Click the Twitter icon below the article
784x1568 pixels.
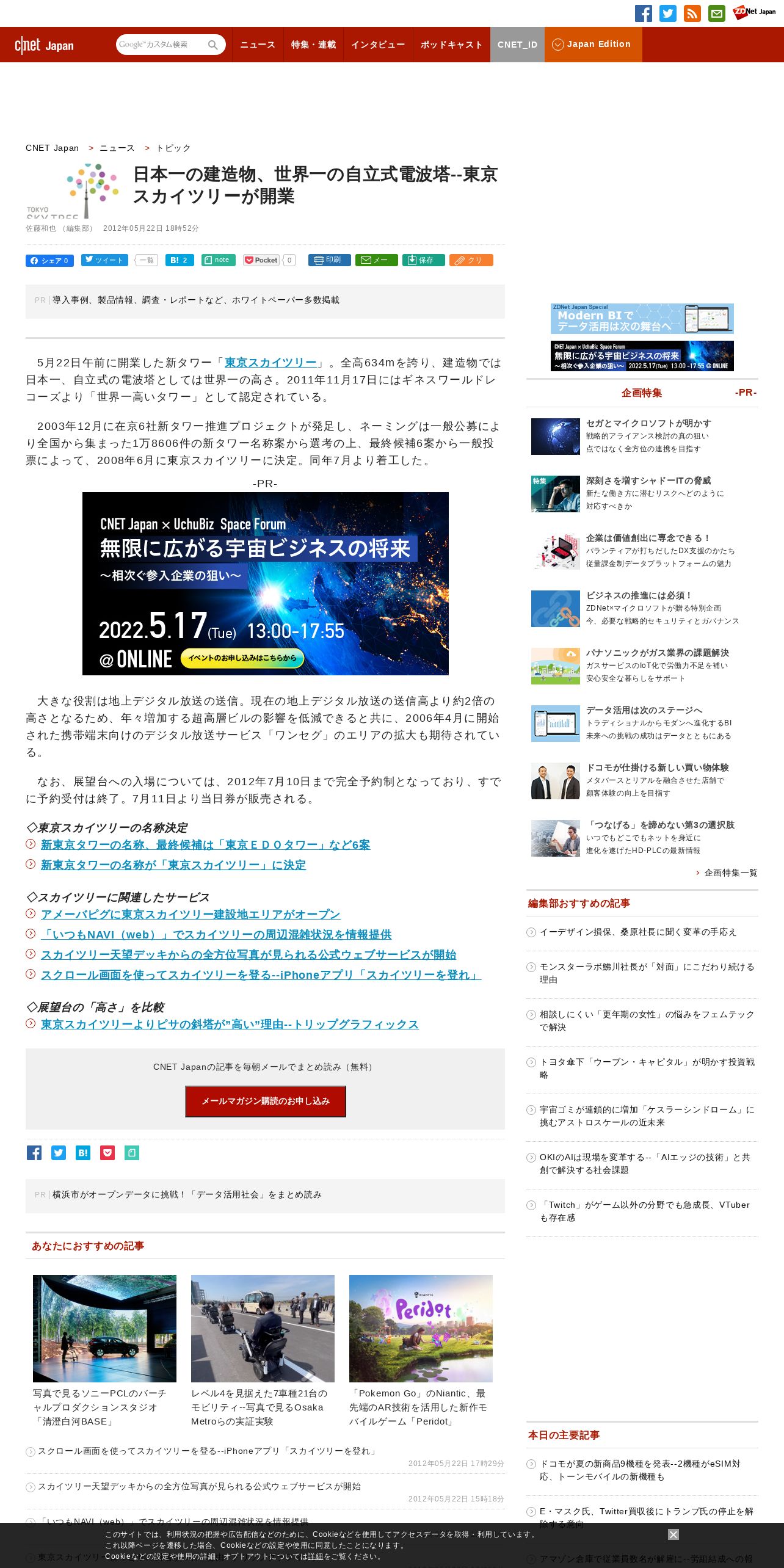point(59,1153)
